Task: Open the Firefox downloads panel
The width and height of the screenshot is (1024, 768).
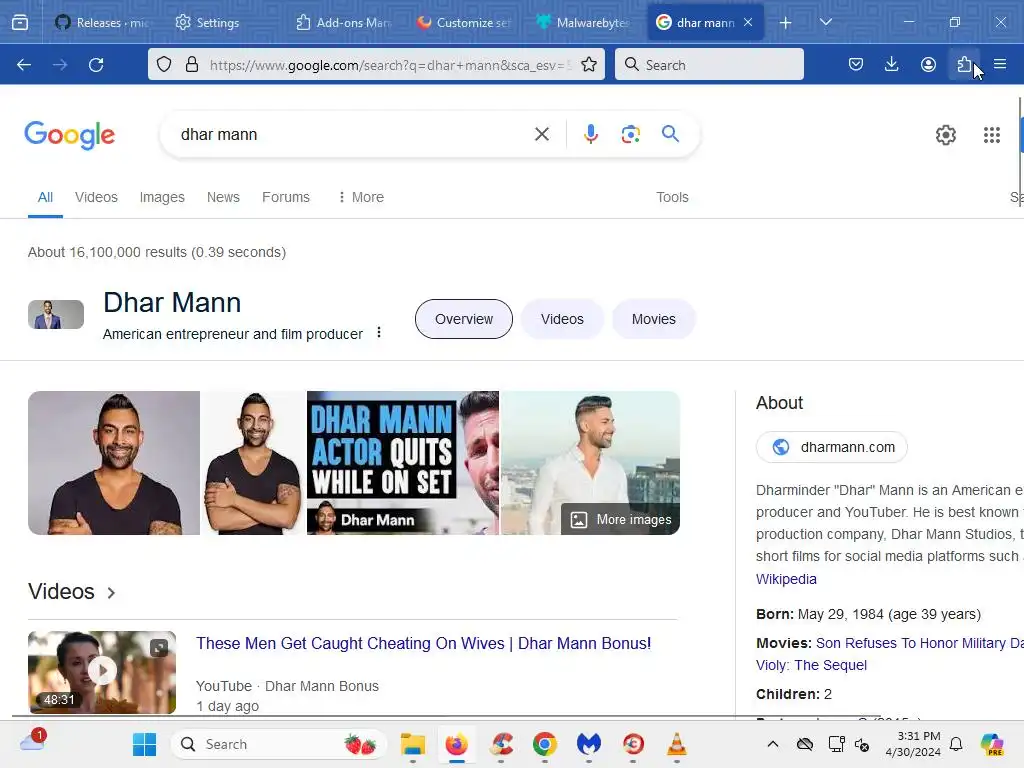Action: pos(891,65)
